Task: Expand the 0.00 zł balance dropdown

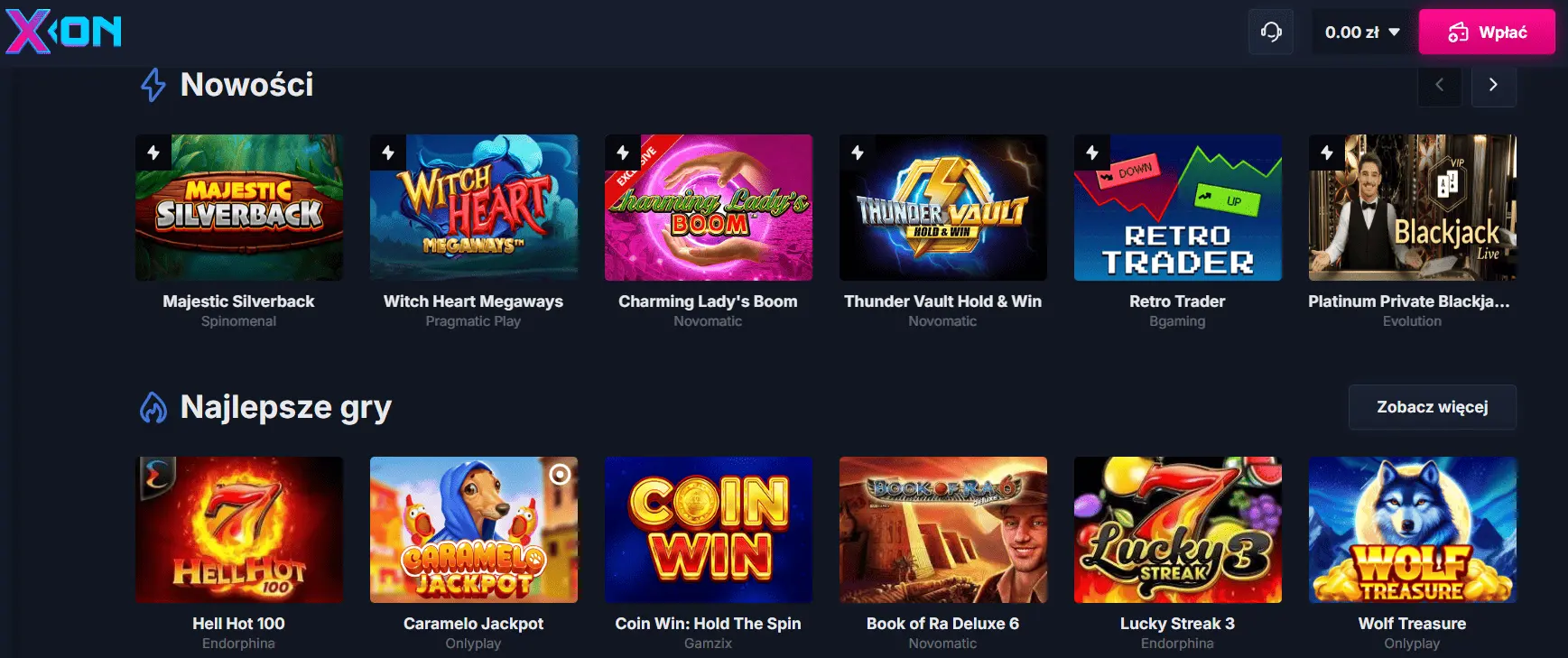Action: [x=1362, y=32]
